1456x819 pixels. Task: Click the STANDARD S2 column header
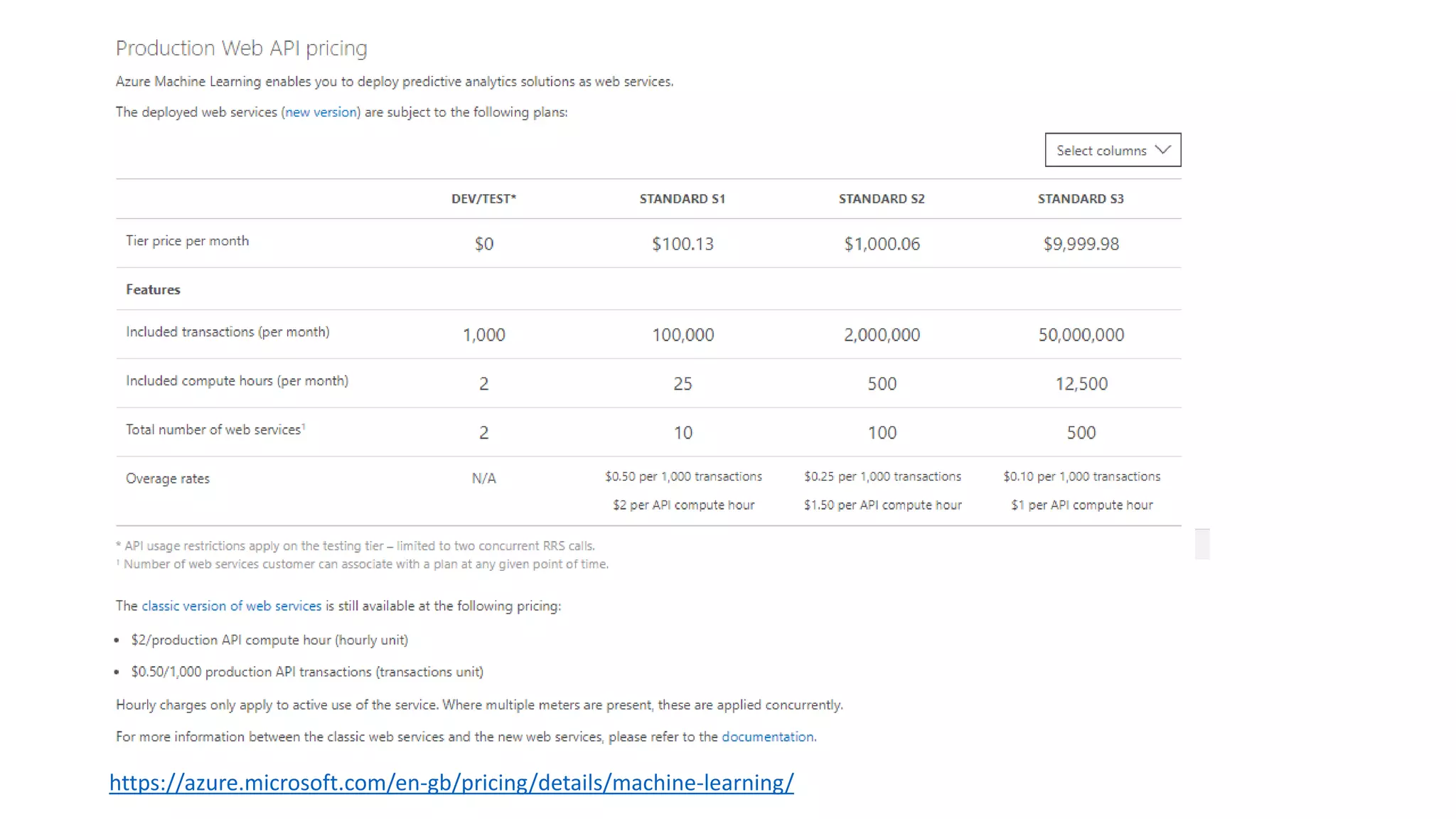pos(882,199)
